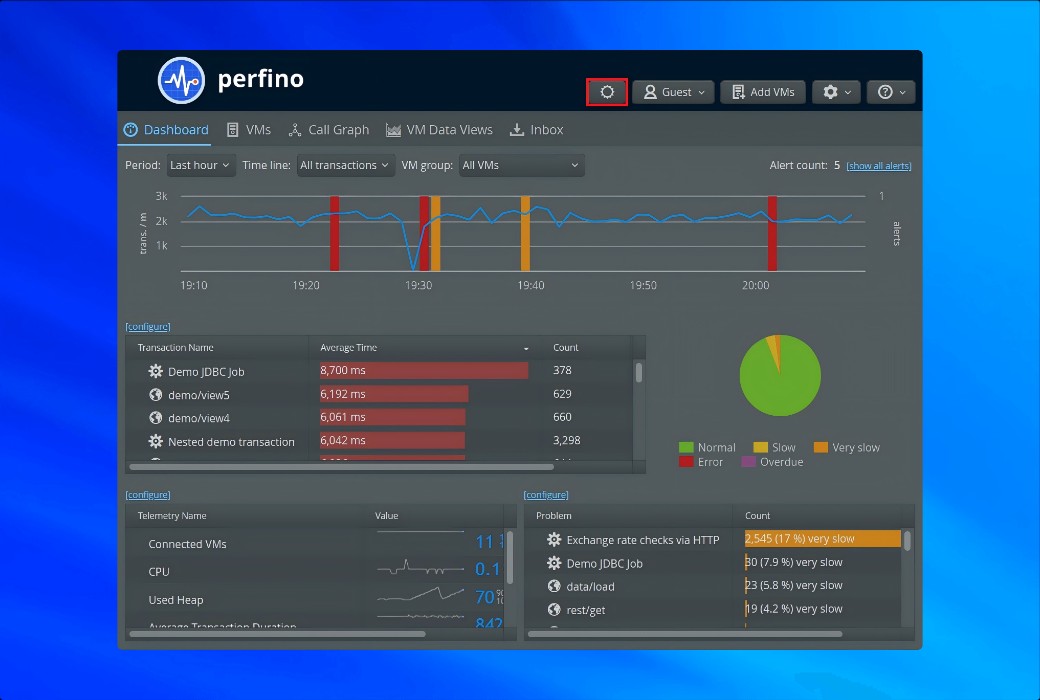This screenshot has height=700, width=1040.
Task: Open the Guest user dropdown
Action: point(673,92)
